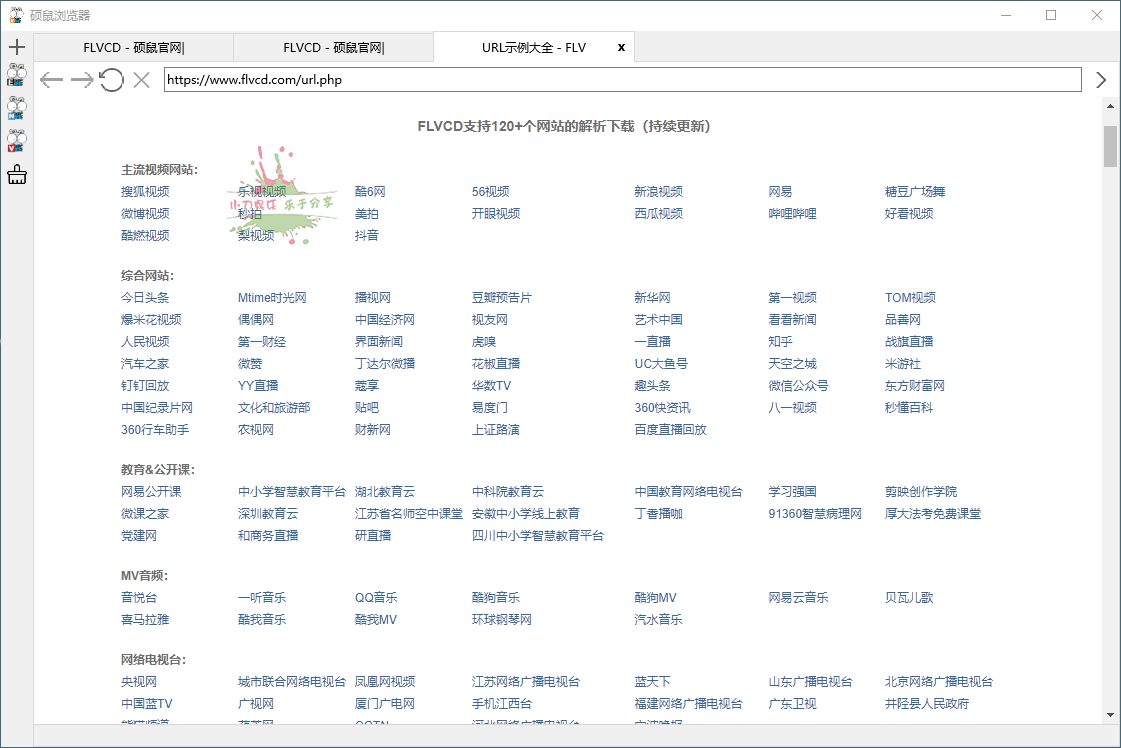Image resolution: width=1121 pixels, height=748 pixels.
Task: Open the 网易云音乐 link
Action: tap(798, 598)
